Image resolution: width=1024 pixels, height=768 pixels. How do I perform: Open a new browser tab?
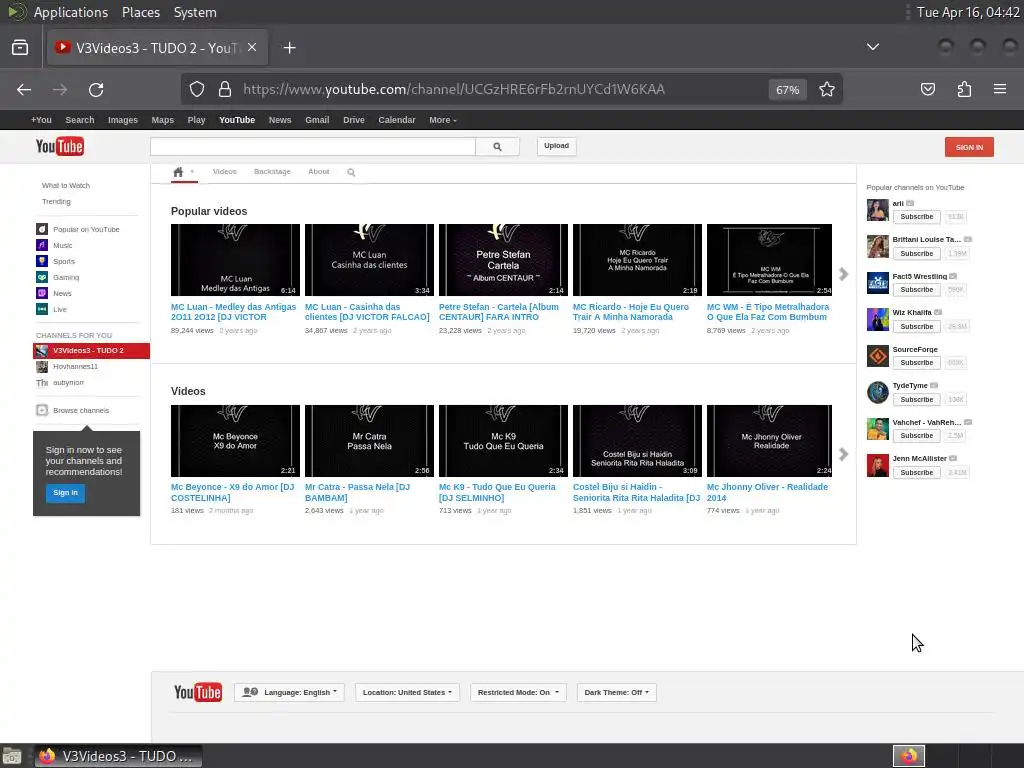pyautogui.click(x=289, y=48)
